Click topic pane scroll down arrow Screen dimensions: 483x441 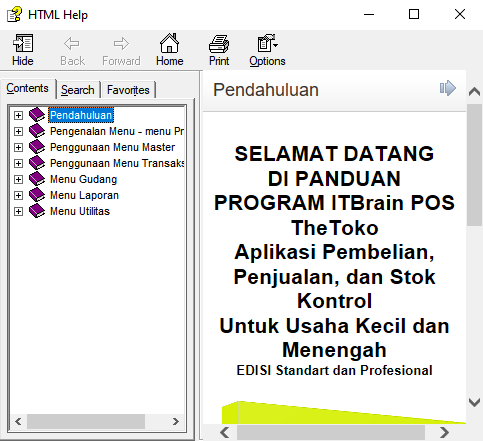pyautogui.click(x=474, y=402)
